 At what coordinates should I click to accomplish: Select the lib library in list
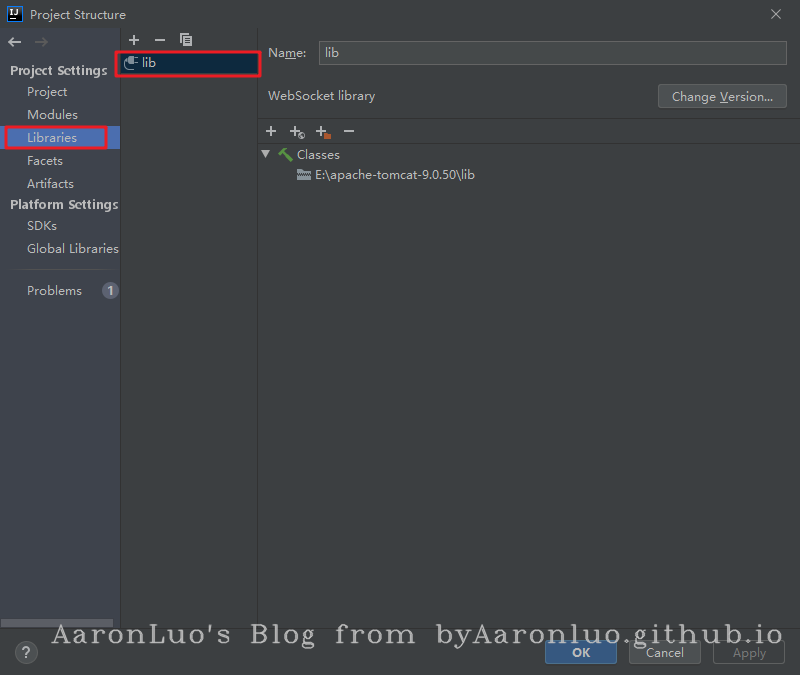pyautogui.click(x=148, y=62)
